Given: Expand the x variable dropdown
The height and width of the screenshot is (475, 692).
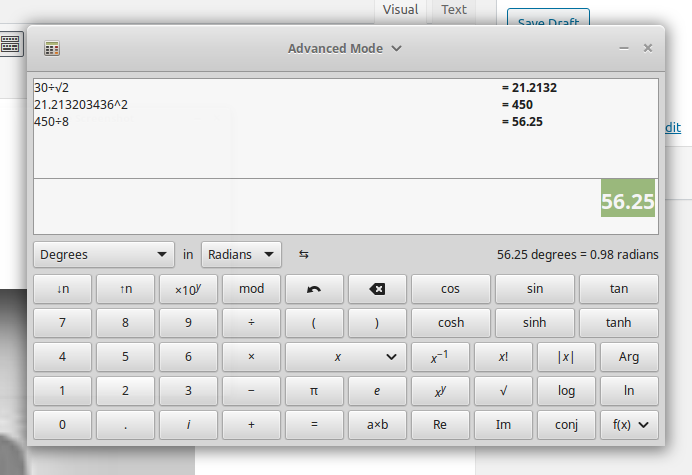Looking at the screenshot, I should [345, 357].
